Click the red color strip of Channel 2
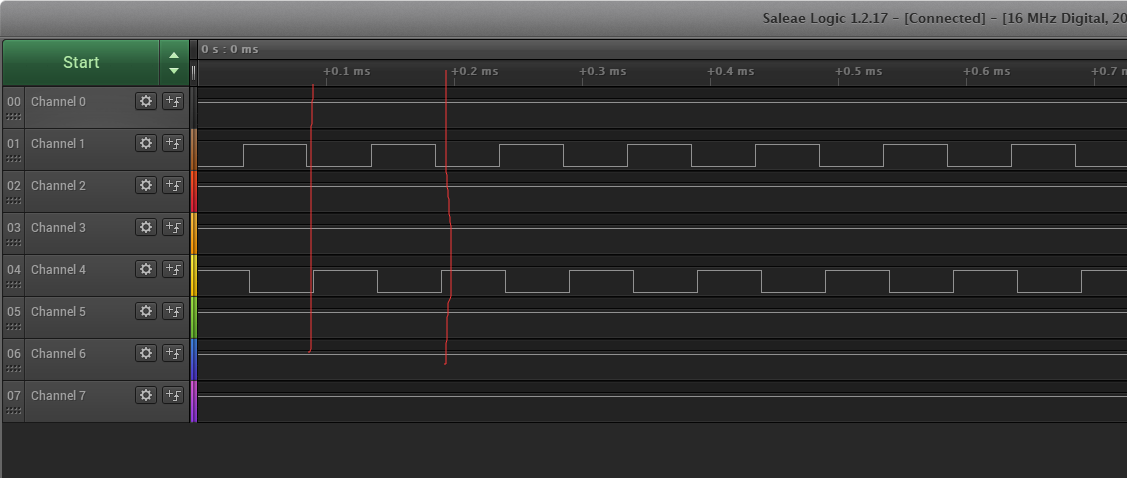Image resolution: width=1127 pixels, height=478 pixels. [x=193, y=191]
